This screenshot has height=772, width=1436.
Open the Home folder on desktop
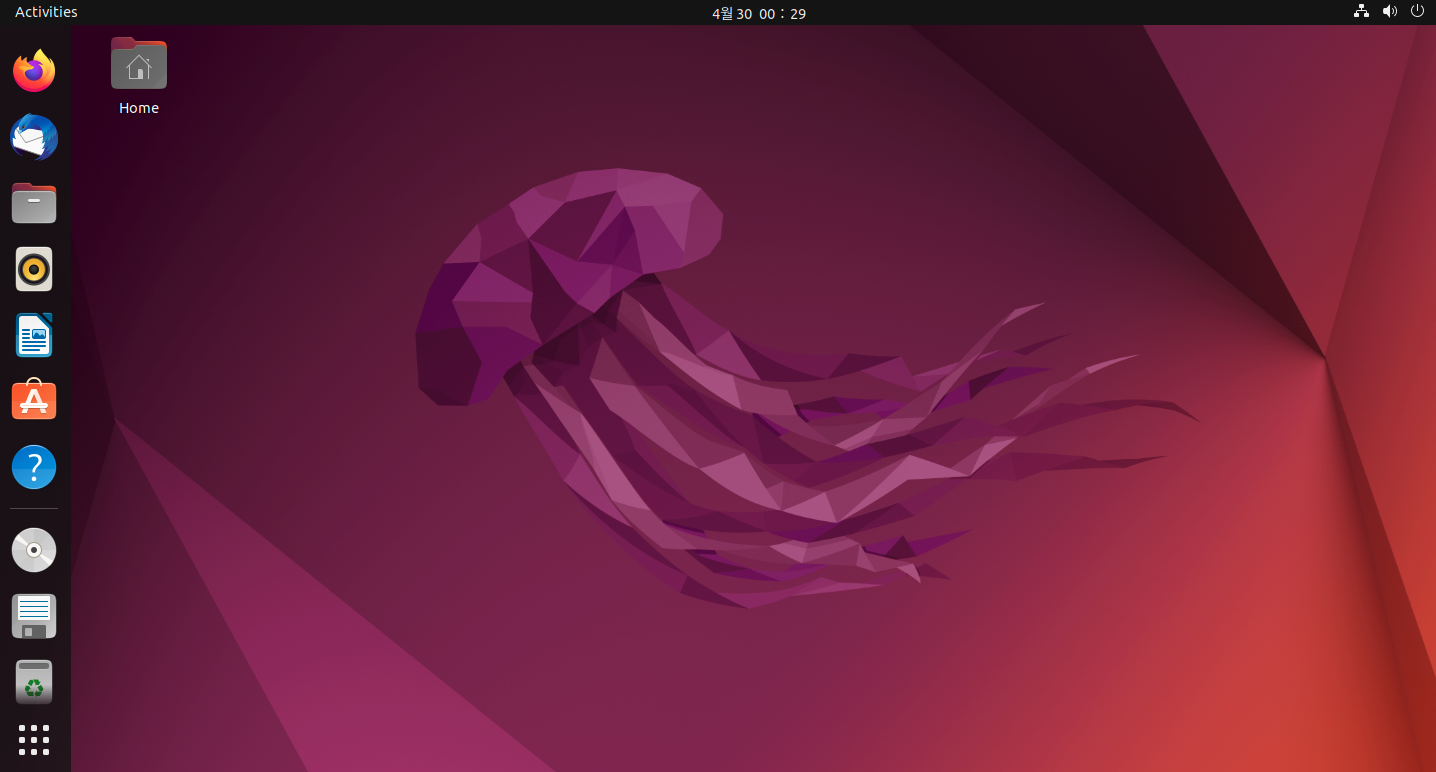[139, 63]
